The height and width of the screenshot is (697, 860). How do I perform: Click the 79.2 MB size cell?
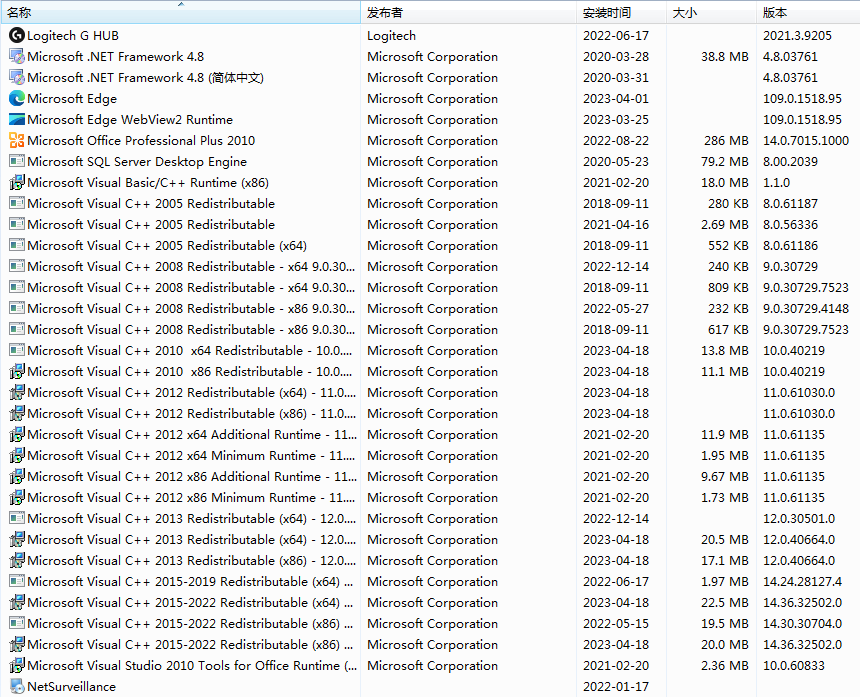725,162
